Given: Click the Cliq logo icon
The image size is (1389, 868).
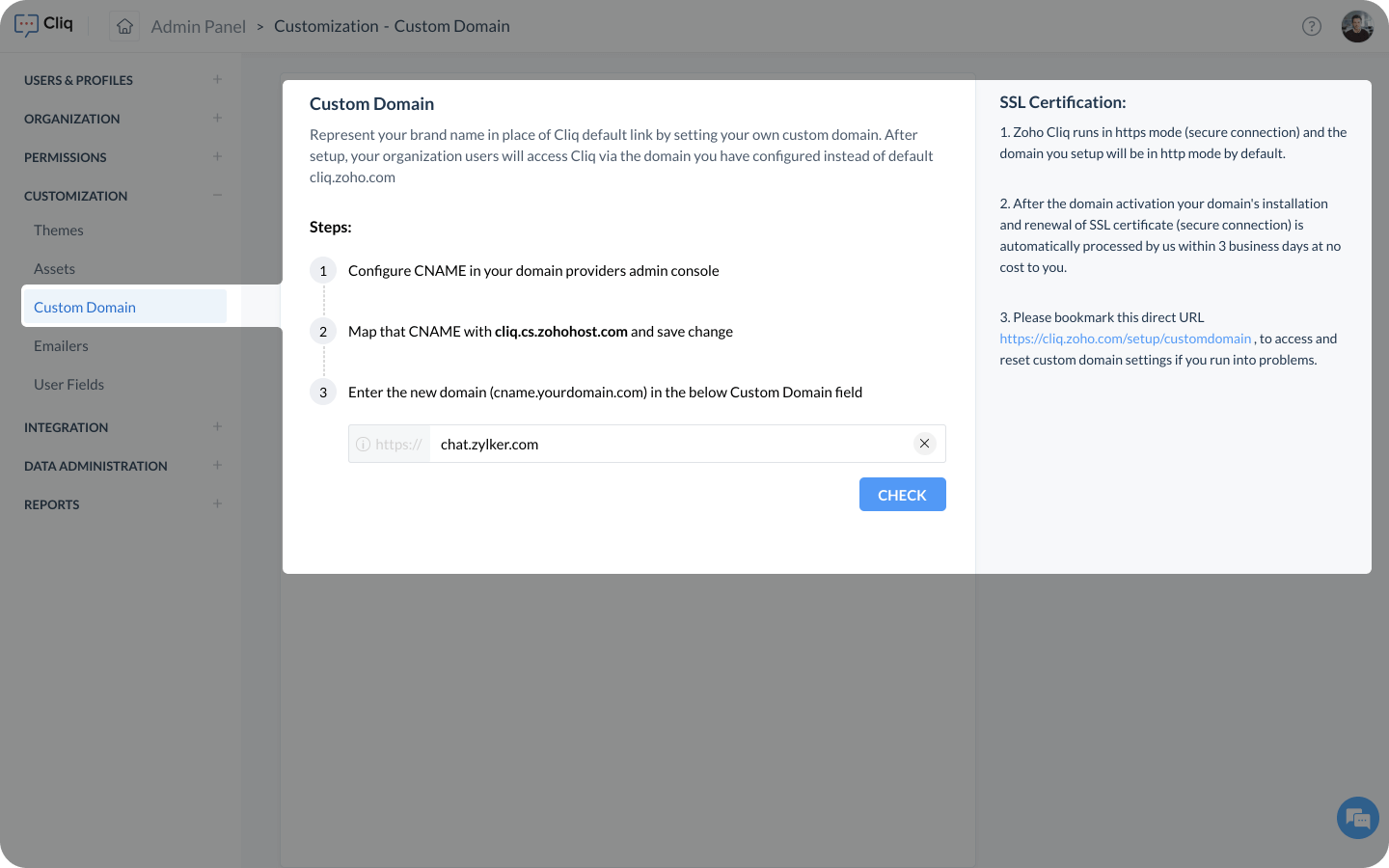Looking at the screenshot, I should (x=27, y=25).
